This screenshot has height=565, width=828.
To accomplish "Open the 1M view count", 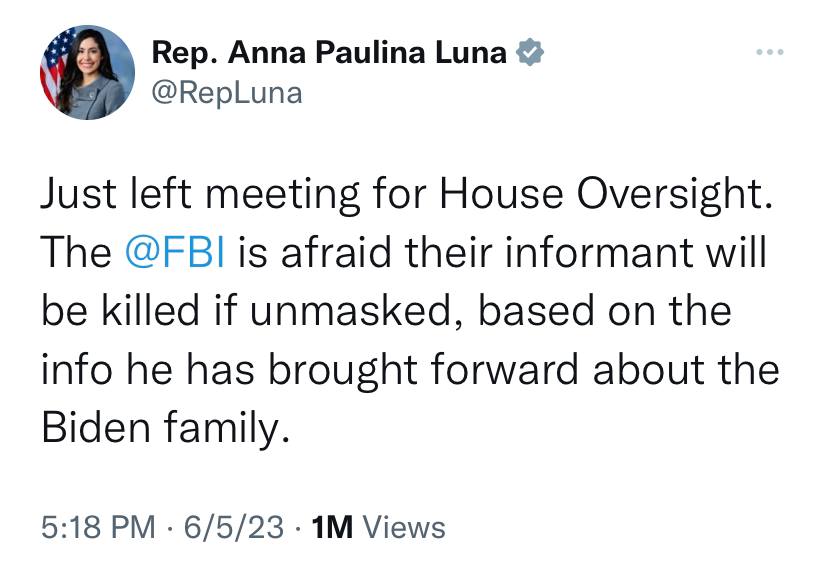I will click(x=332, y=527).
